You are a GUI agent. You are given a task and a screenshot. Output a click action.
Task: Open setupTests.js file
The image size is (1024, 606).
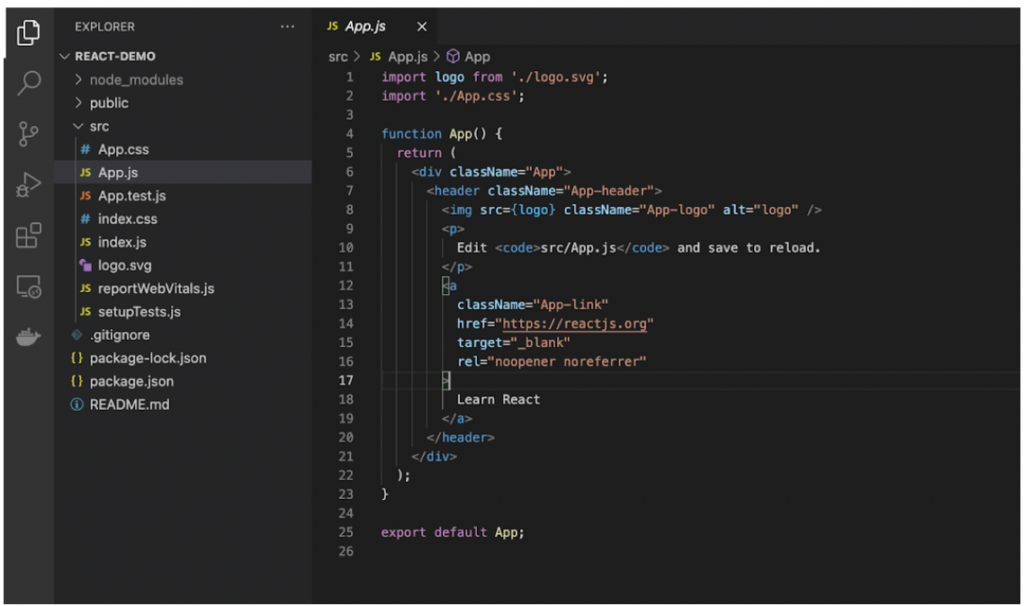(x=183, y=311)
